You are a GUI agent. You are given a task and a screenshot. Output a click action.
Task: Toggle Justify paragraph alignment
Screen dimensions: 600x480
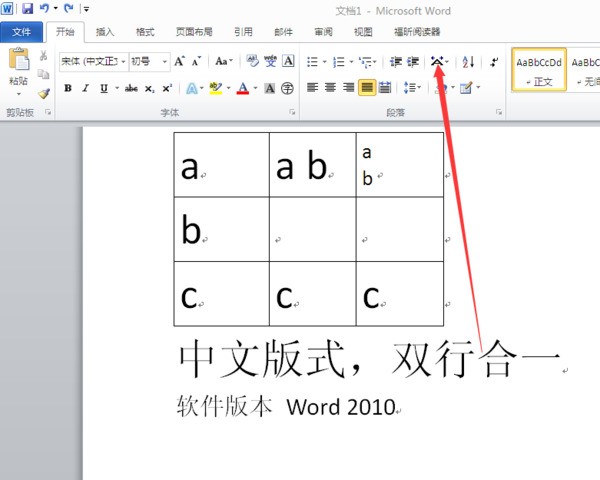point(367,88)
